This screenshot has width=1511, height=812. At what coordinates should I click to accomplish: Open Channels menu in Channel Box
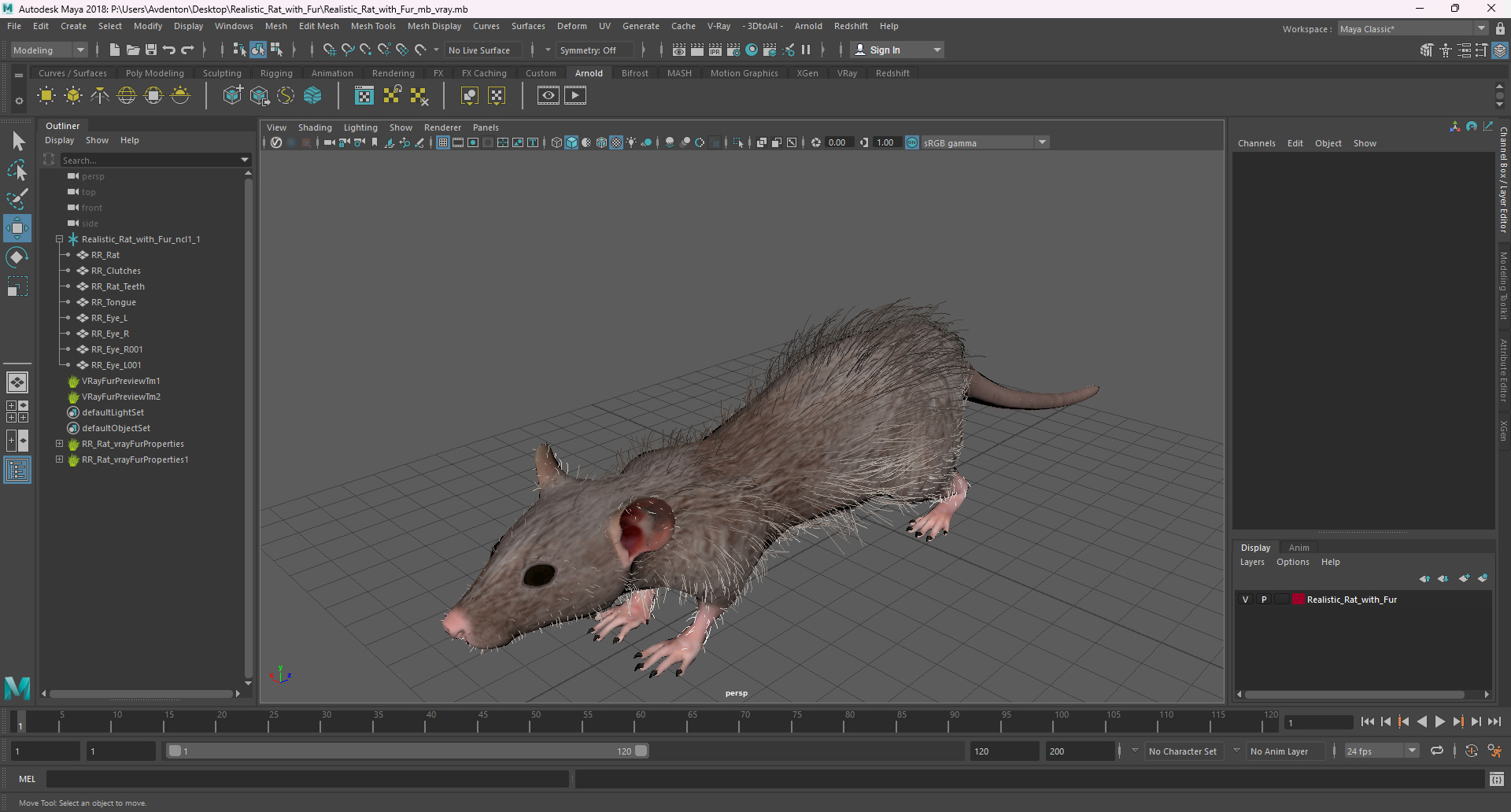pyautogui.click(x=1256, y=143)
